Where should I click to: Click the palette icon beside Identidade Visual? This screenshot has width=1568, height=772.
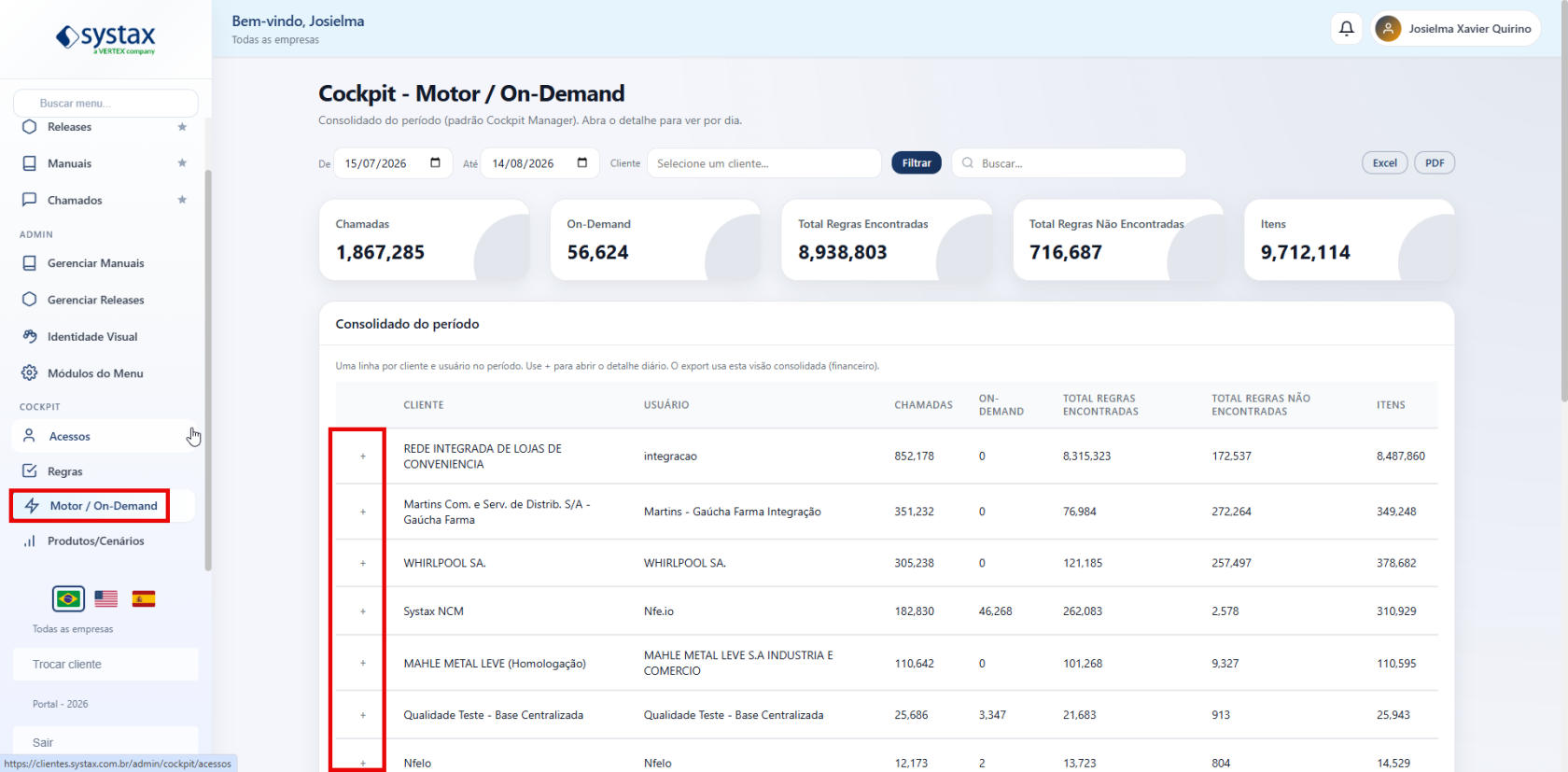point(30,336)
